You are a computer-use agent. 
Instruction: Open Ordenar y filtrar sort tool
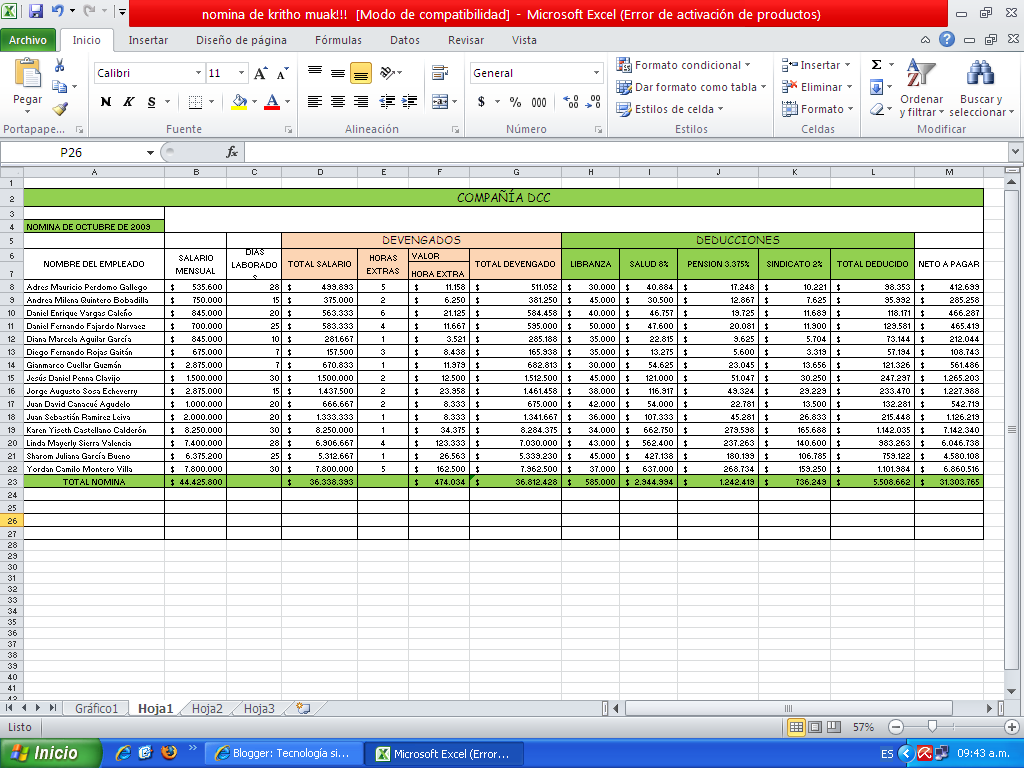click(921, 88)
